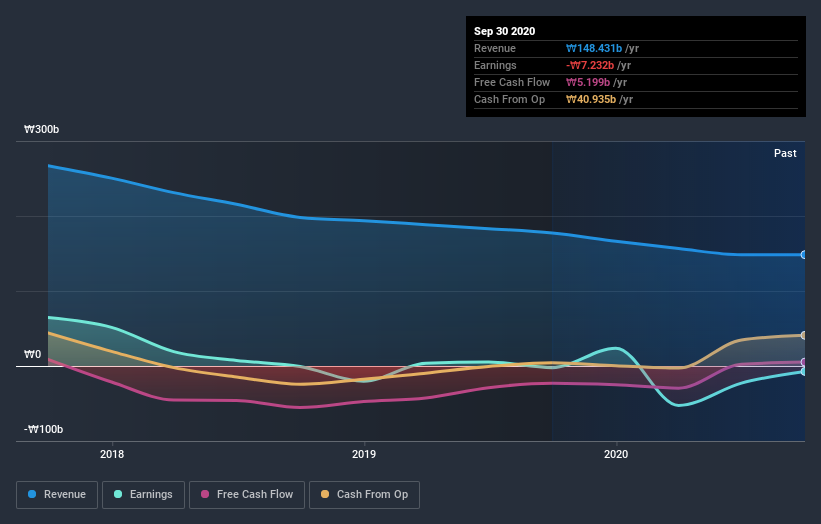Click the ₩300b y-axis label

[x=41, y=129]
